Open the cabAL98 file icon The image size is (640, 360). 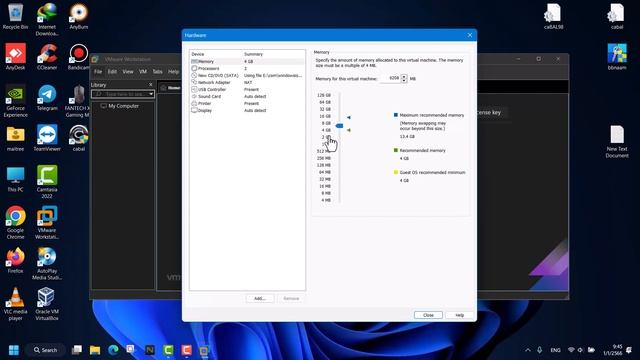click(553, 17)
